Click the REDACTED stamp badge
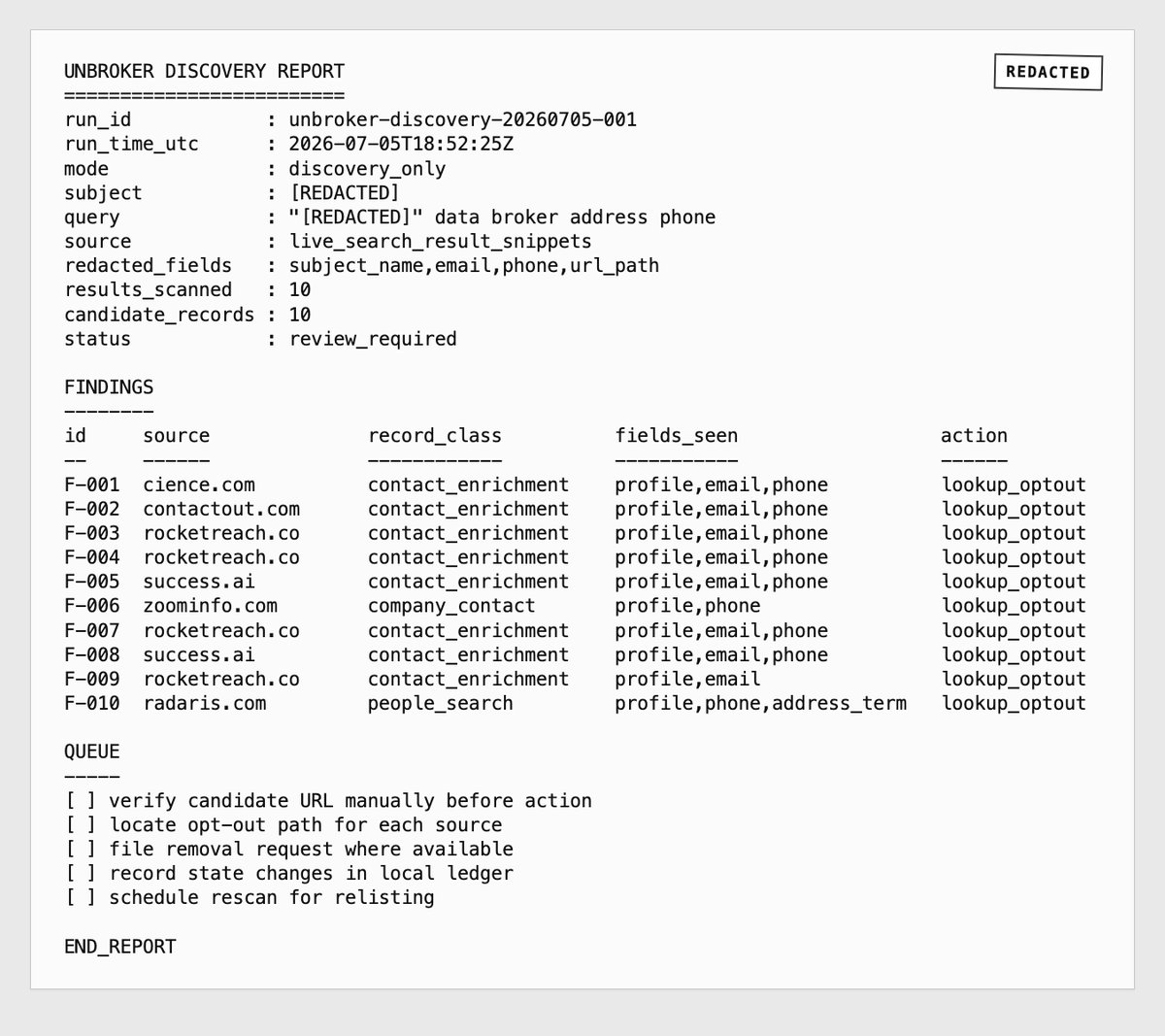The width and height of the screenshot is (1165, 1036). [1048, 72]
